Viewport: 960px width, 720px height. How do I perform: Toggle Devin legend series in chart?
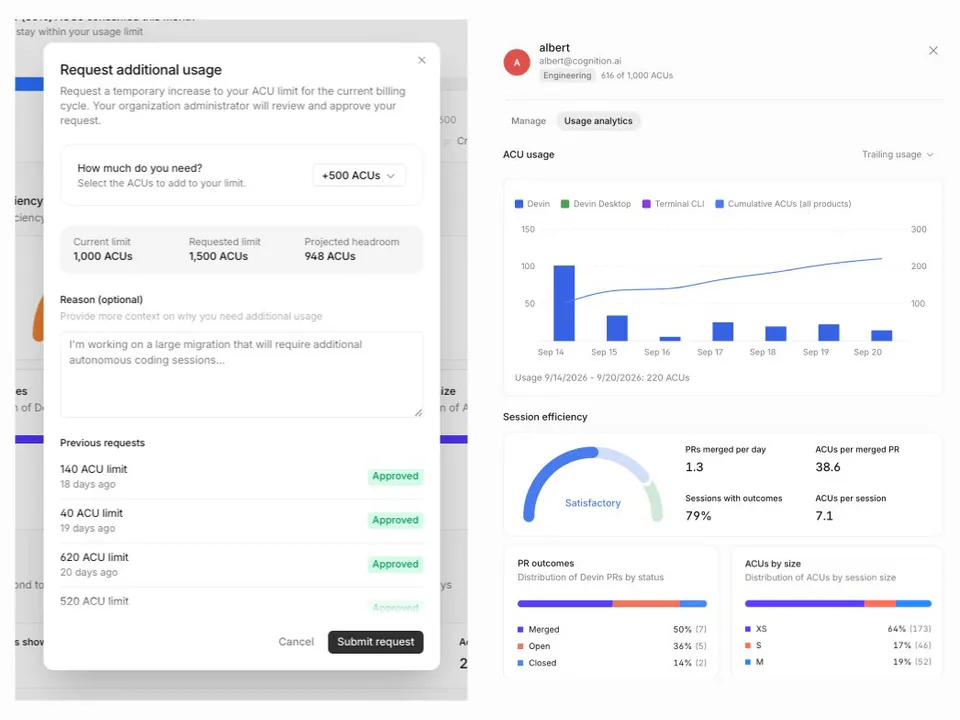(532, 204)
